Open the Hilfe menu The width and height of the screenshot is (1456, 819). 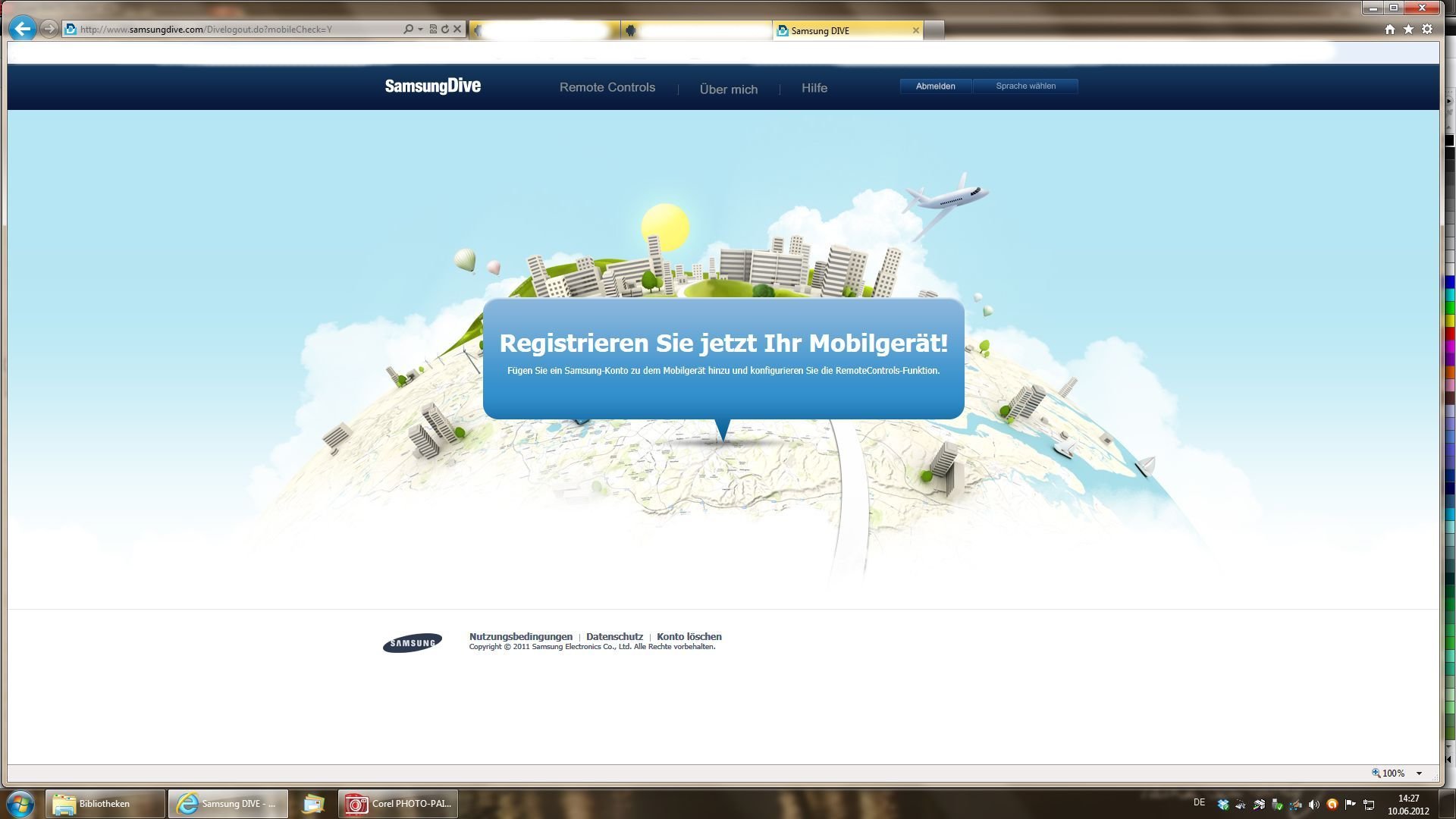(814, 88)
